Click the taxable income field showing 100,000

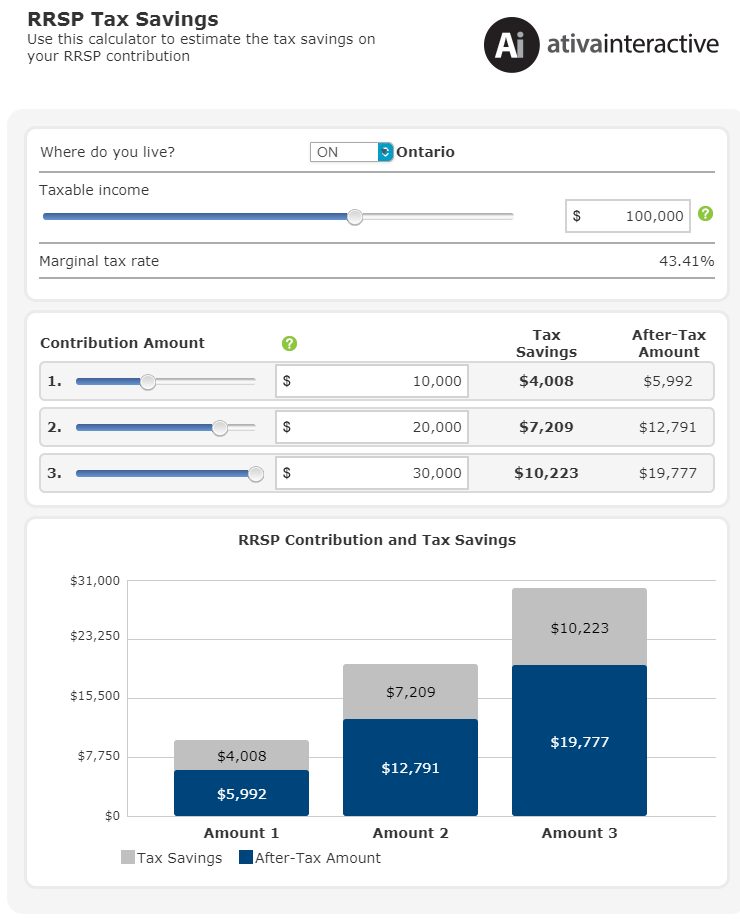pyautogui.click(x=627, y=216)
